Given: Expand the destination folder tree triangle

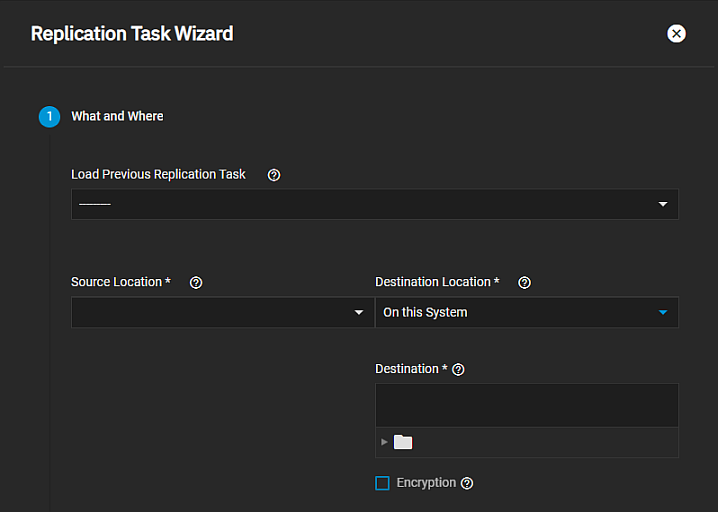Looking at the screenshot, I should point(385,442).
